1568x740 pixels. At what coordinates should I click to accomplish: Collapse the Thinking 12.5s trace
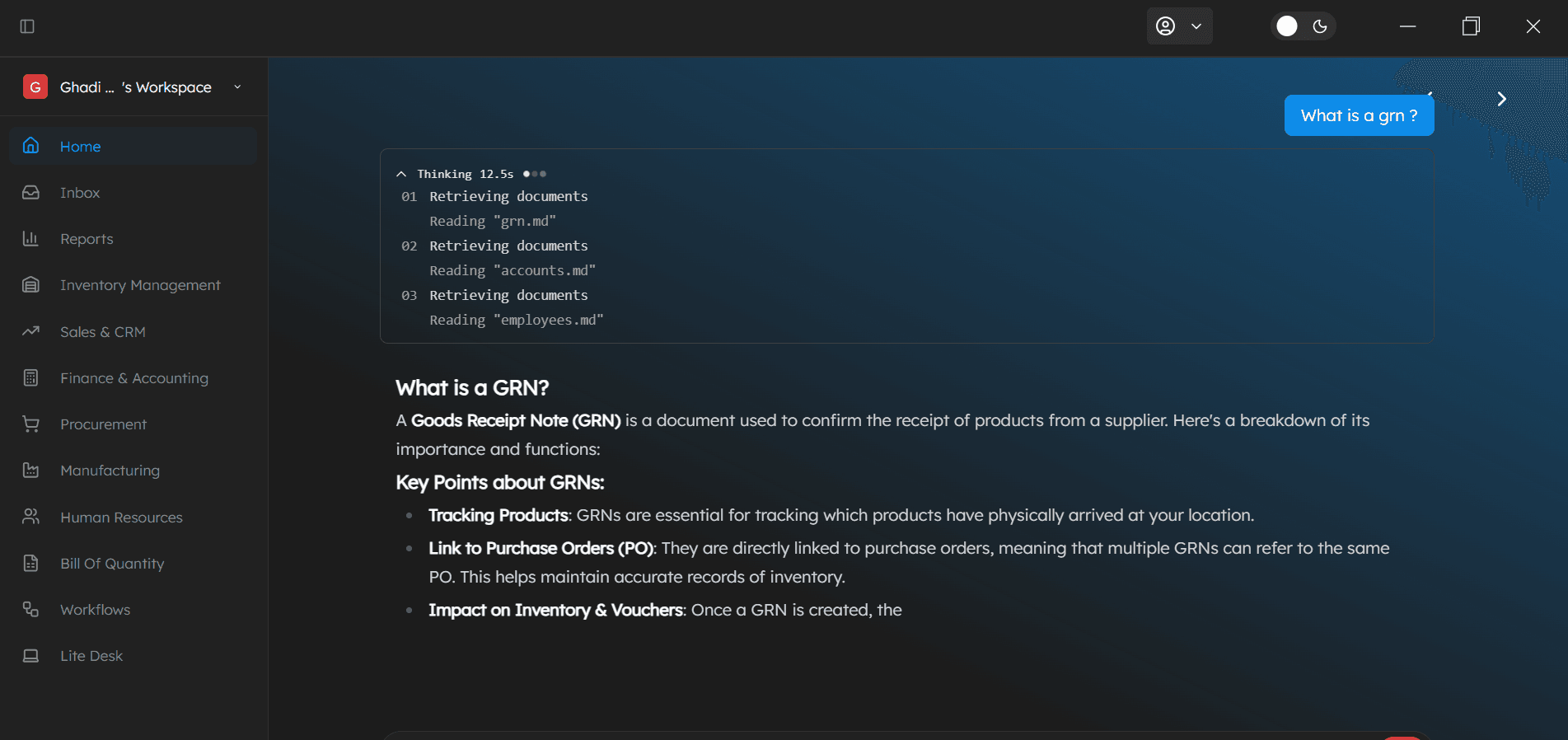tap(401, 173)
